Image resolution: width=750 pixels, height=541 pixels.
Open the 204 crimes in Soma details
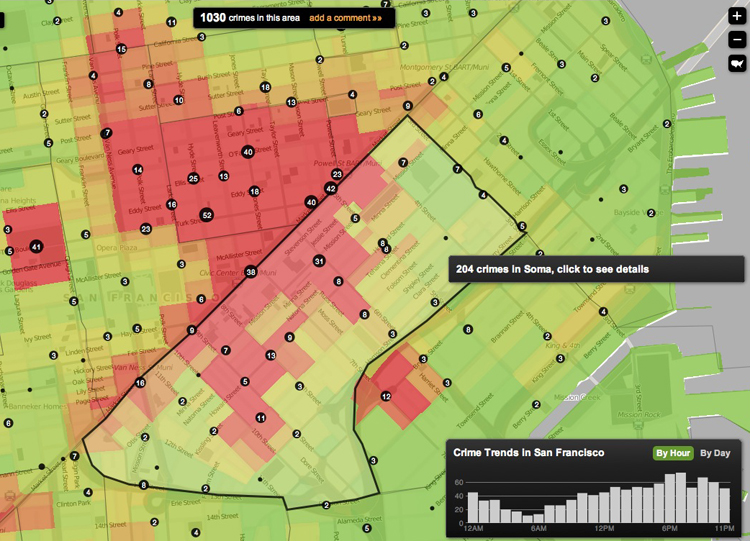point(552,269)
